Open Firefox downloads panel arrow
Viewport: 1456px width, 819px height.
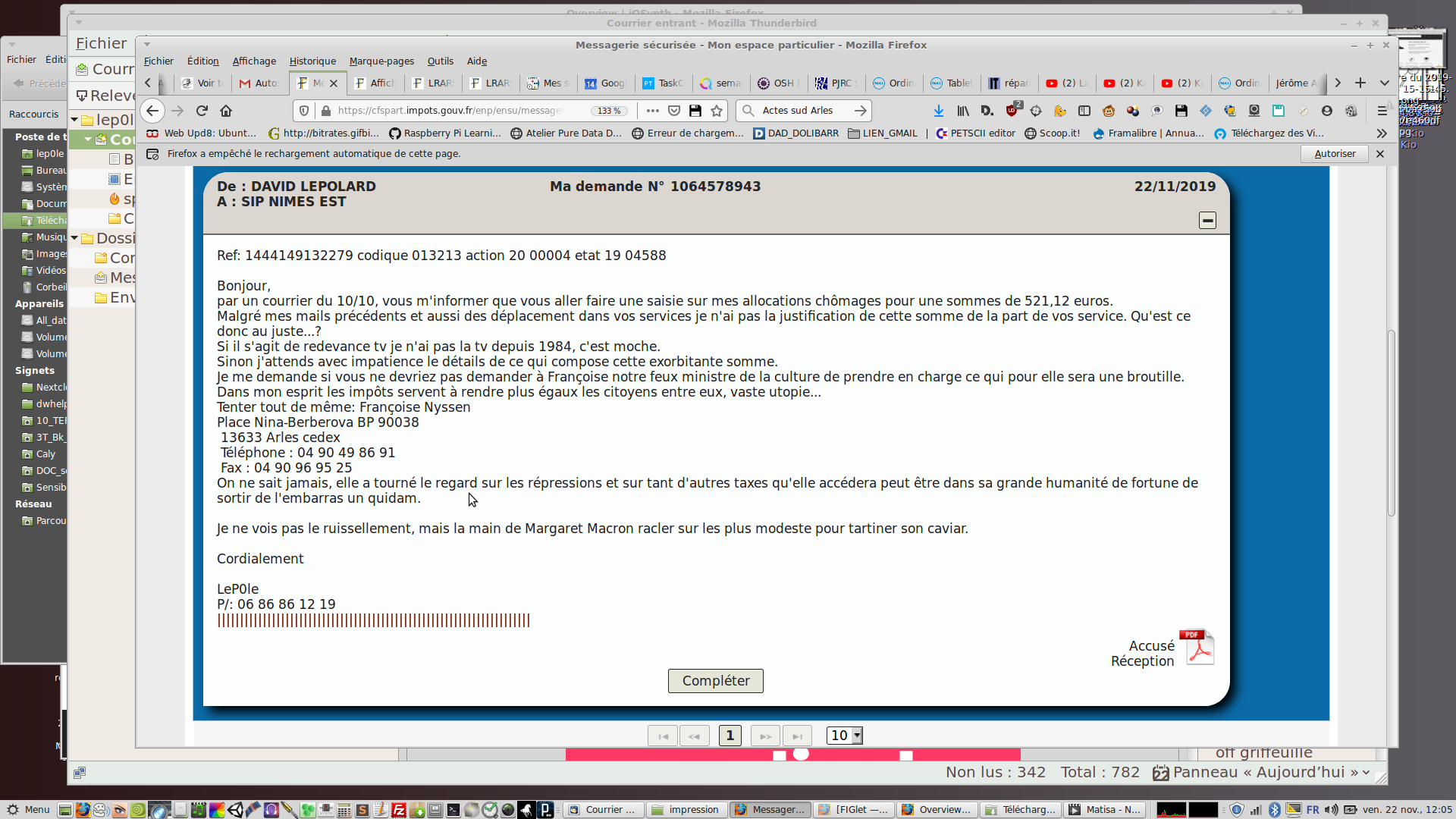coord(939,111)
